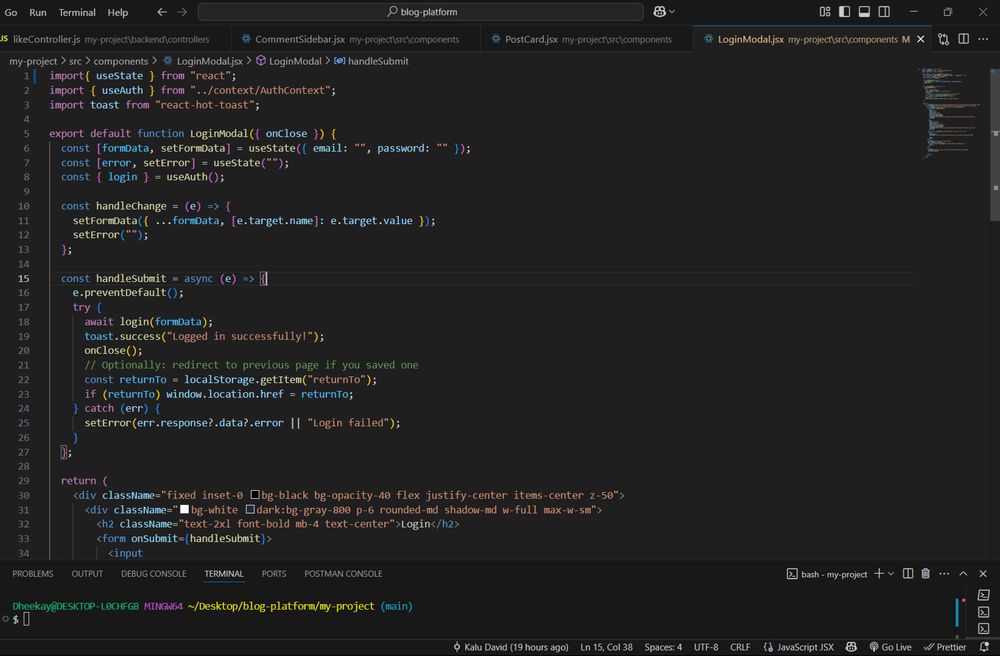Open the Copilot icon in the title bar
This screenshot has height=656, width=1000.
(659, 11)
